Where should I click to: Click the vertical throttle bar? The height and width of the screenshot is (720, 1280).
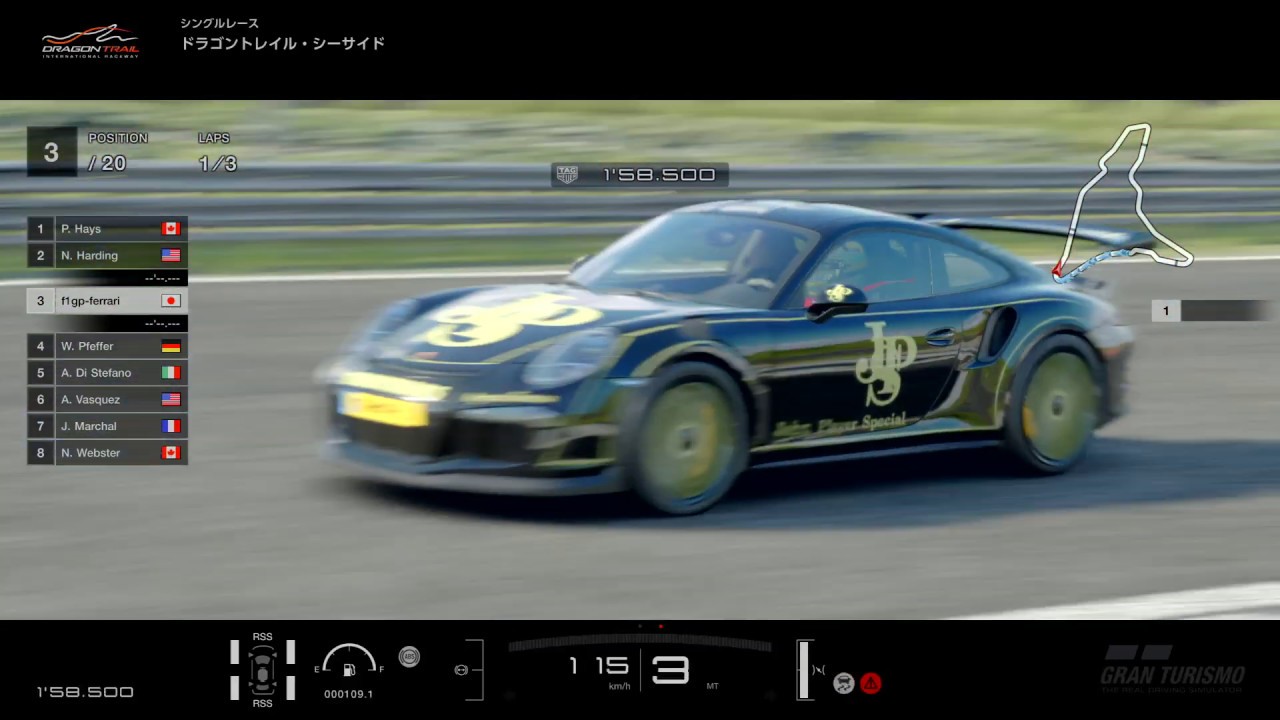(802, 670)
